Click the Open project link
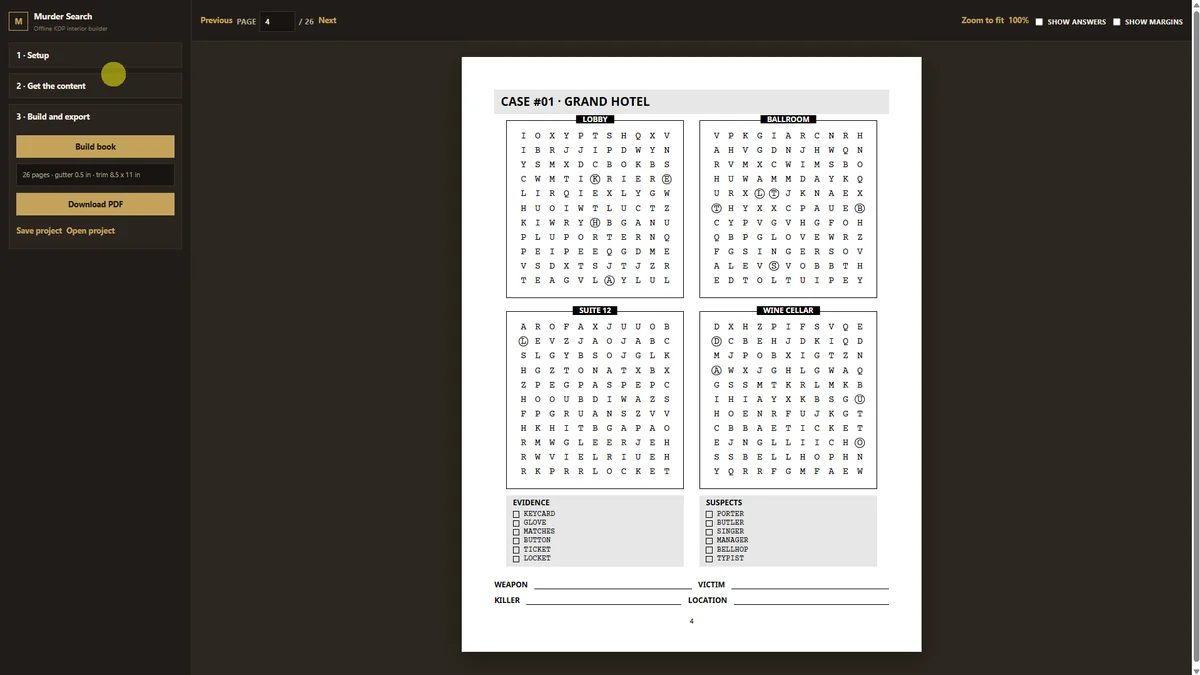 [x=90, y=231]
